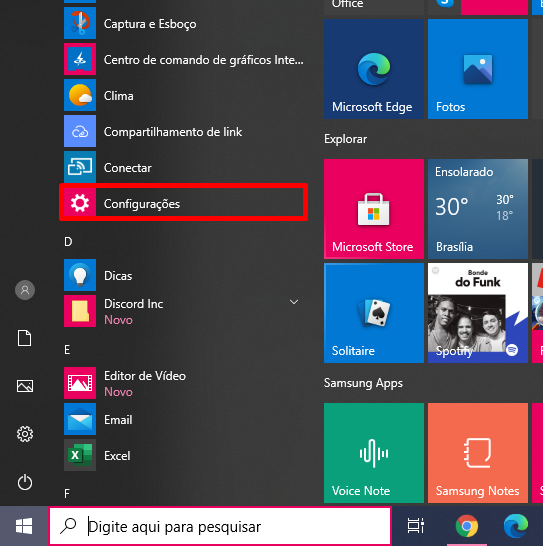This screenshot has width=543, height=546.
Task: Click the E letter group header
Action: click(68, 349)
